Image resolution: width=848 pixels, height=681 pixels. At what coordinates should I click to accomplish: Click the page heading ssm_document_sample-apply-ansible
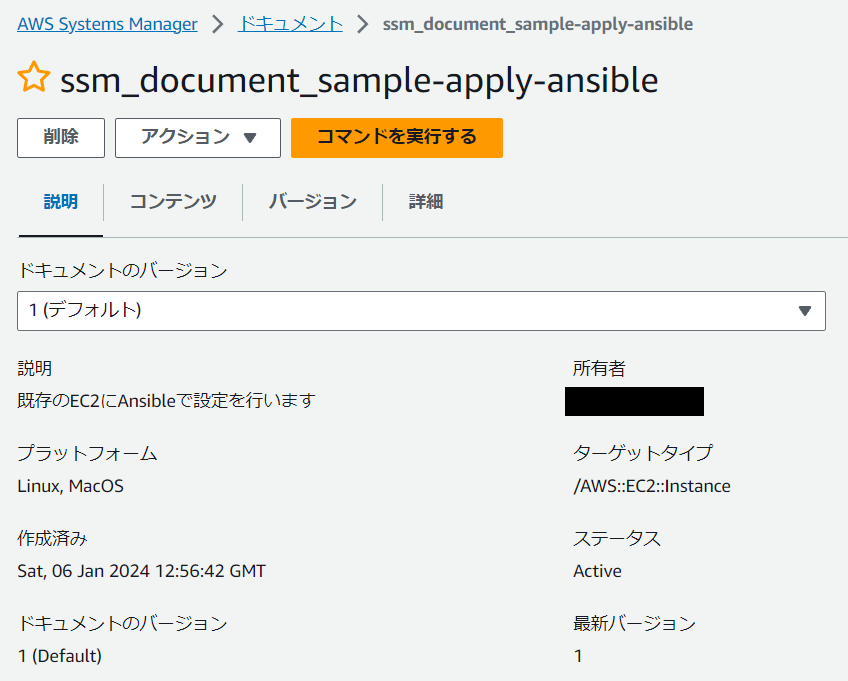[359, 80]
